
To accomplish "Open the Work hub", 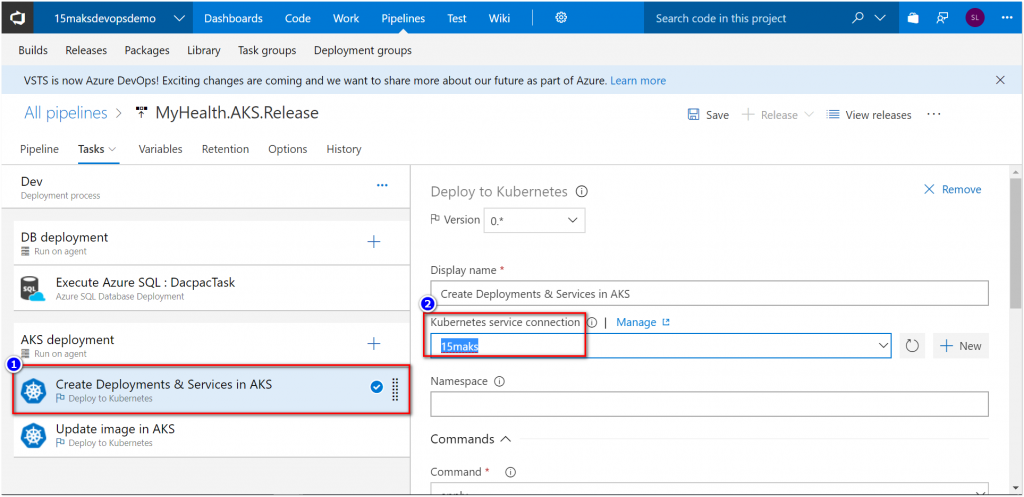I will click(x=346, y=18).
